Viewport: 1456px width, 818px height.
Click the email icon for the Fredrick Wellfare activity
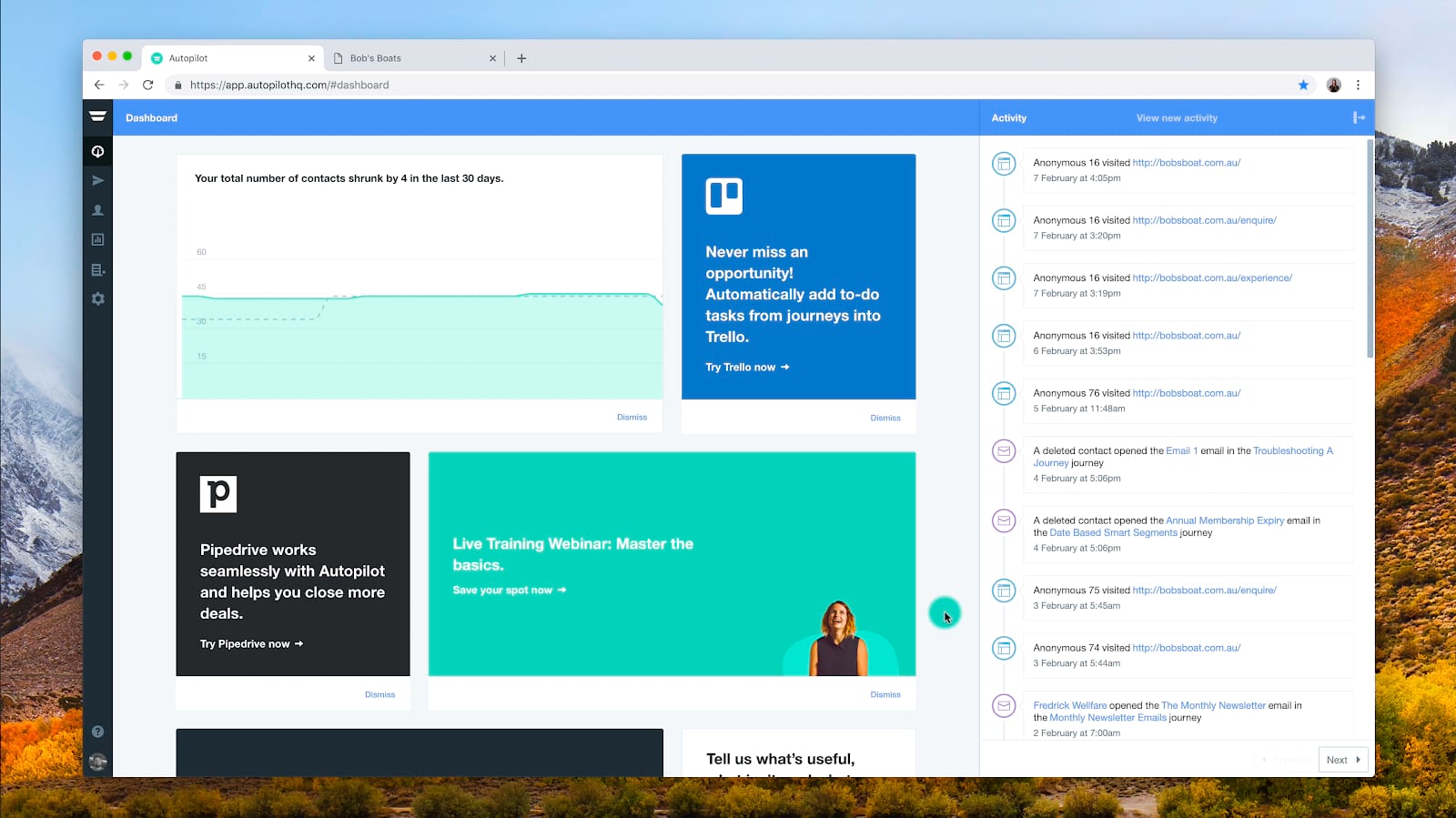pos(1004,705)
